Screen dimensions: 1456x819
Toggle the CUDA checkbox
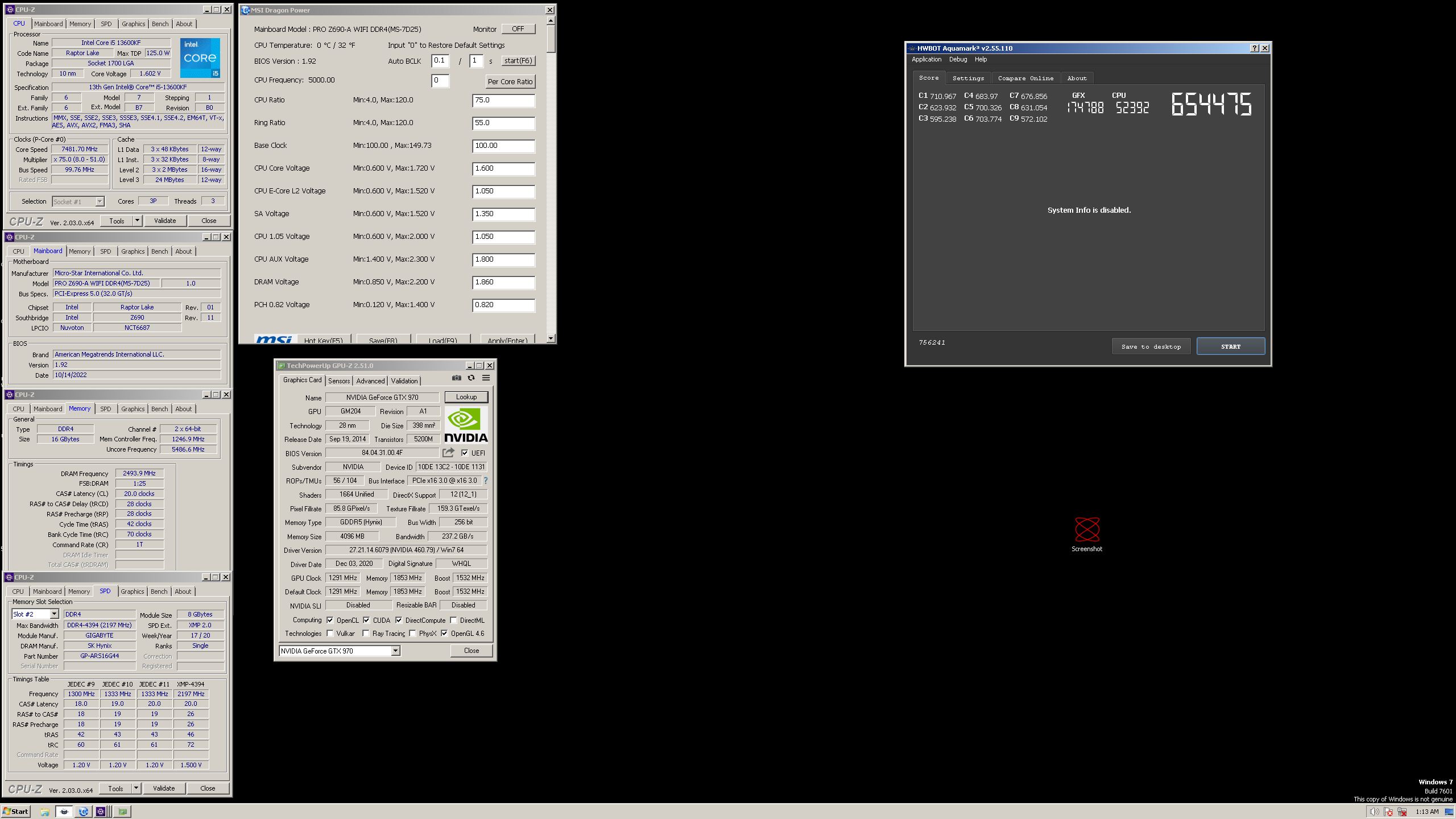click(366, 621)
